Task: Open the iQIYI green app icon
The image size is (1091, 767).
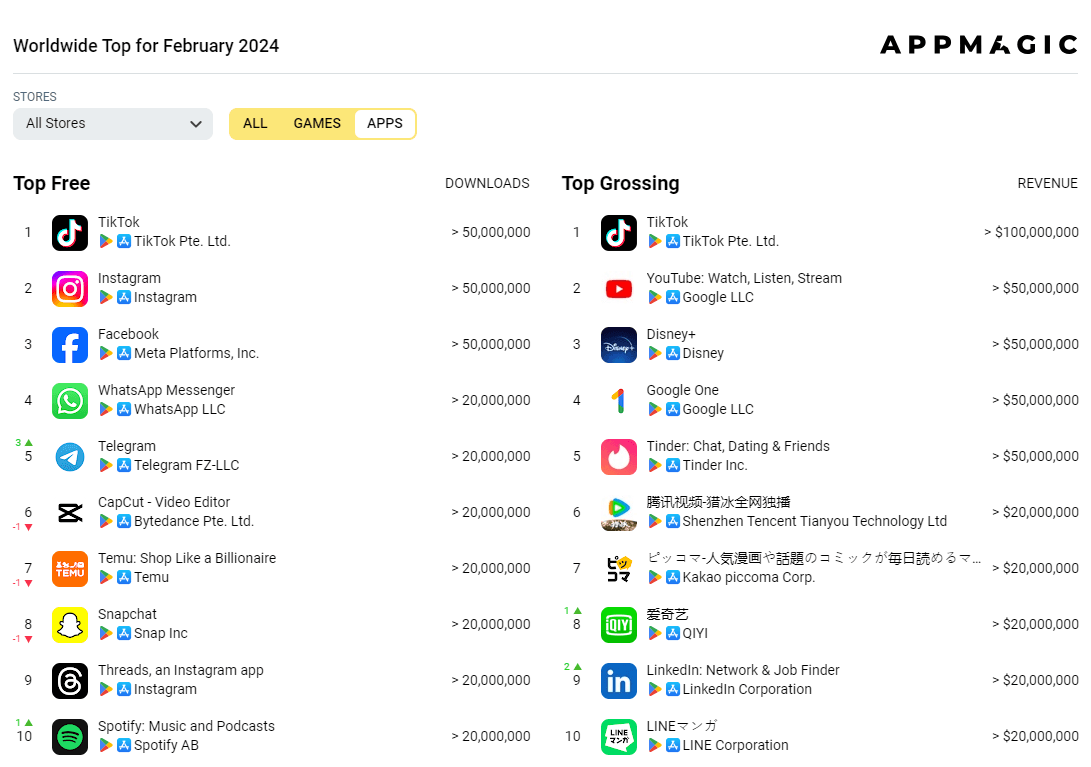Action: coord(619,625)
